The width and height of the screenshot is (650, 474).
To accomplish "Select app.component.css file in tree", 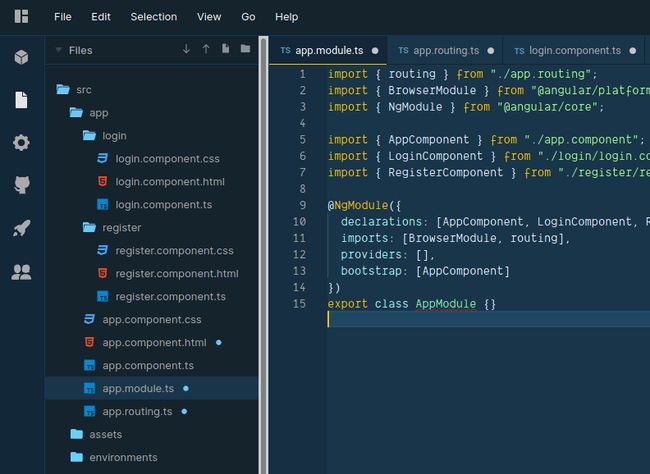I will [x=151, y=320].
